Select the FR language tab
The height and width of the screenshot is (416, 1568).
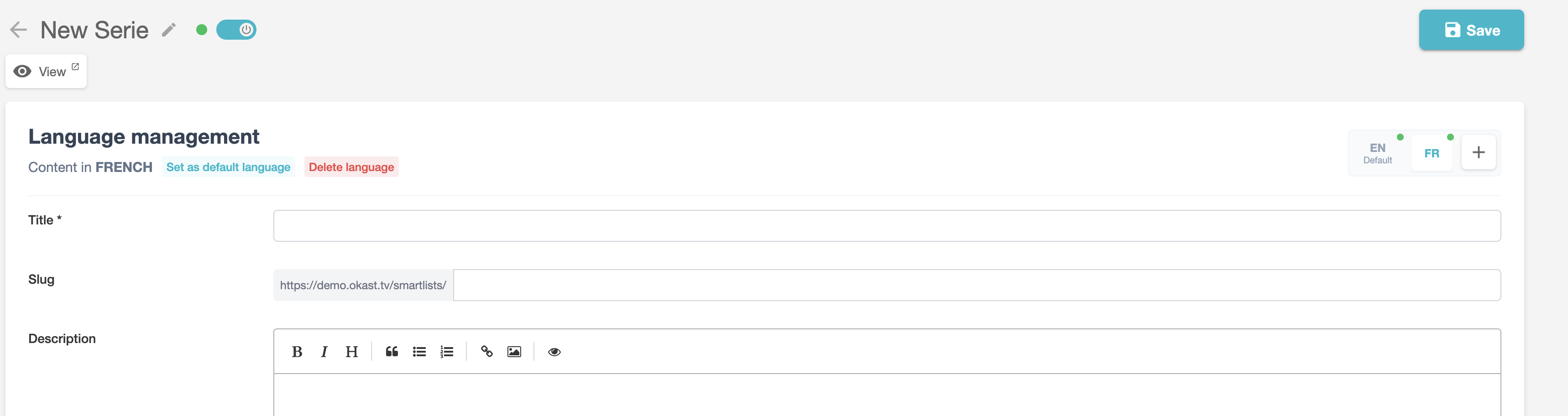(1431, 153)
